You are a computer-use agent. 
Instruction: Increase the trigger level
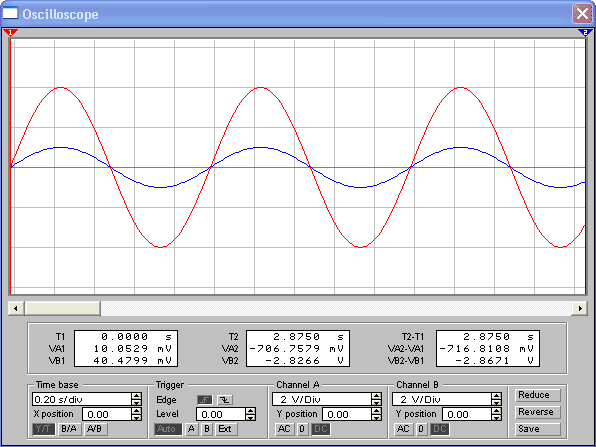point(250,411)
